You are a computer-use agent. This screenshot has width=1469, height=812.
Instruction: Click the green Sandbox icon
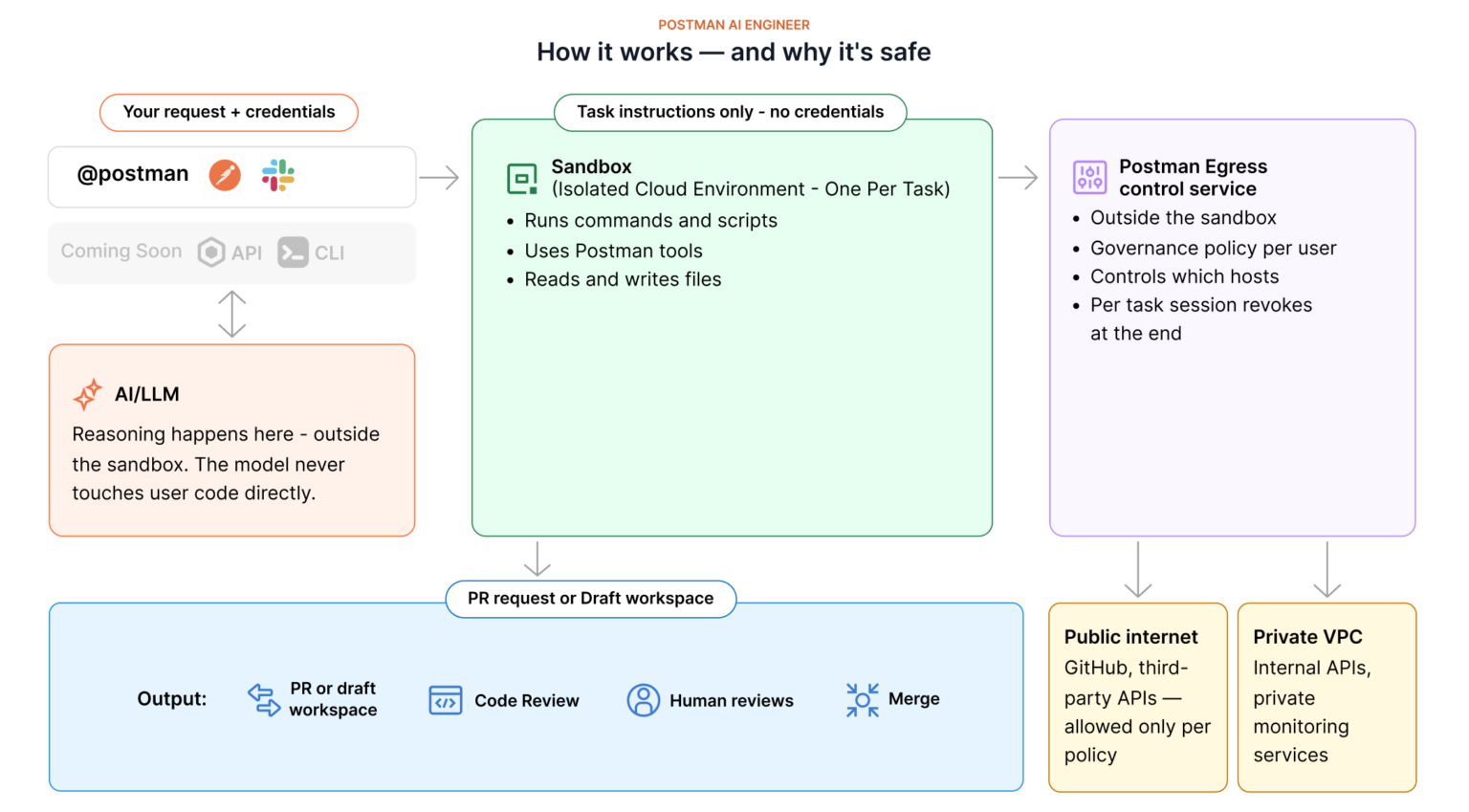(522, 178)
